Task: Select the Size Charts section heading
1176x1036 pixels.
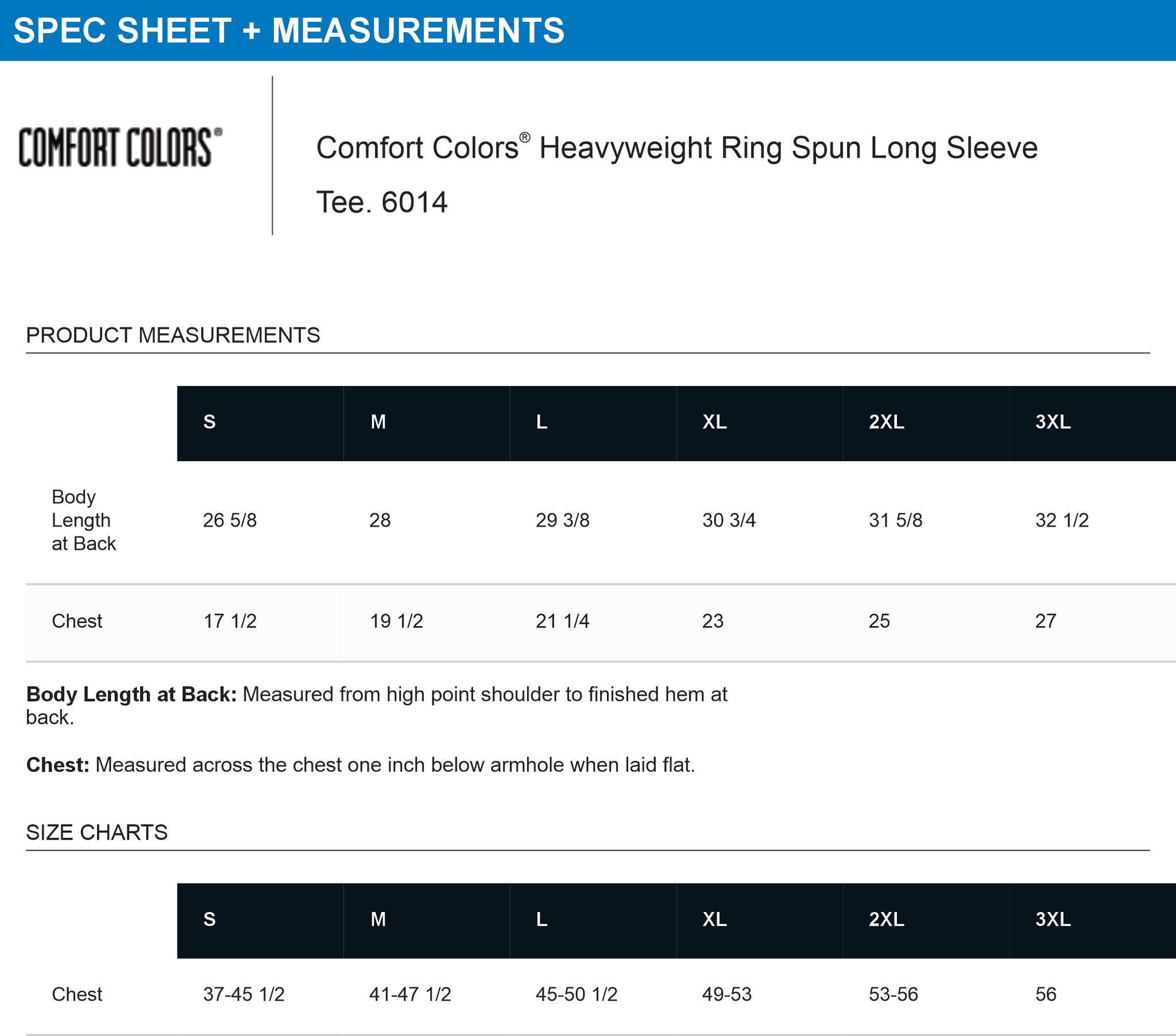Action: click(96, 832)
